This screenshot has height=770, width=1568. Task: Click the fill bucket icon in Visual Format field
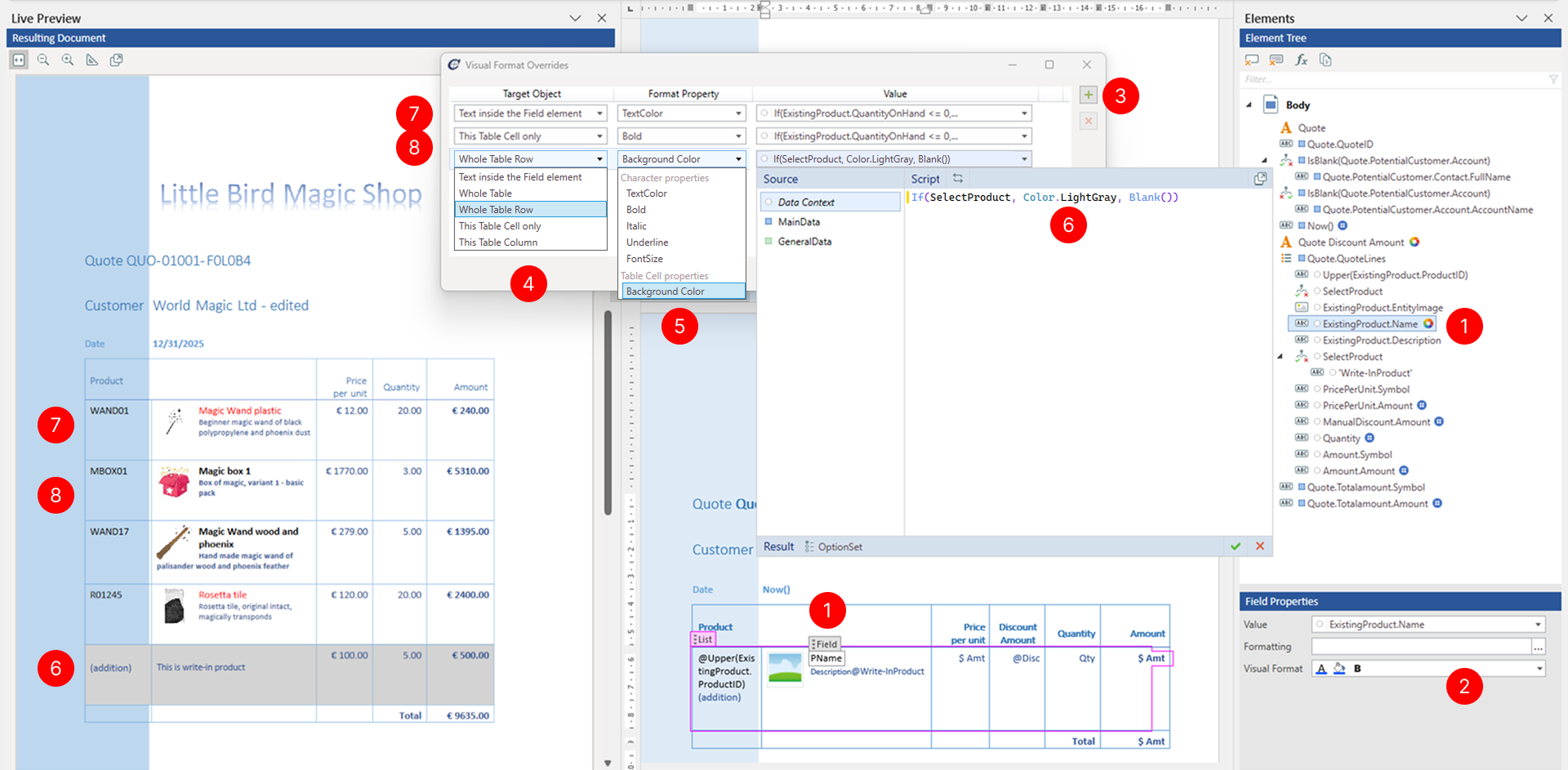1339,668
